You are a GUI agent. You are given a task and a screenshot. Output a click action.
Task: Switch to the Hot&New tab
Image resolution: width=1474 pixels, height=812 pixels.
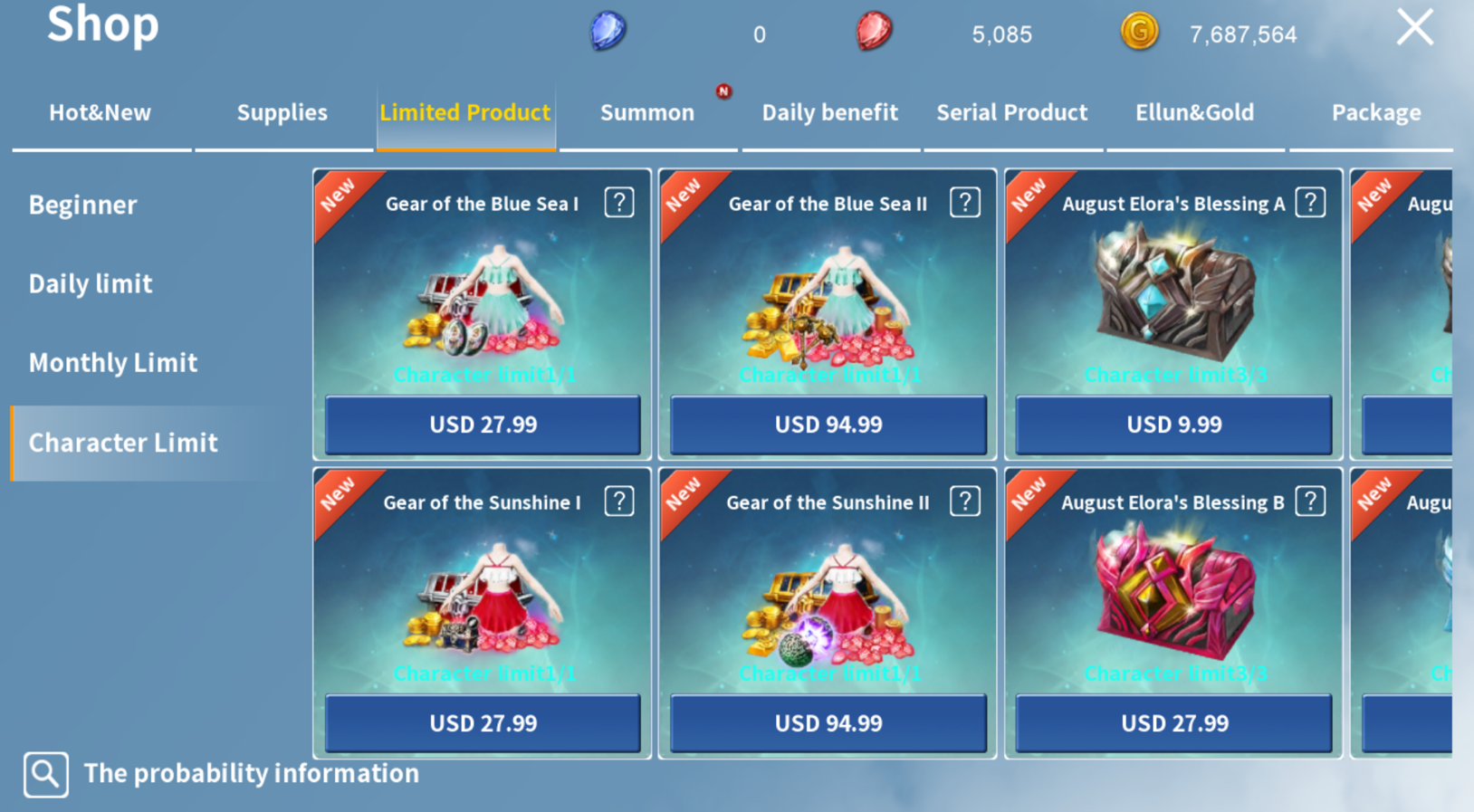coord(100,113)
